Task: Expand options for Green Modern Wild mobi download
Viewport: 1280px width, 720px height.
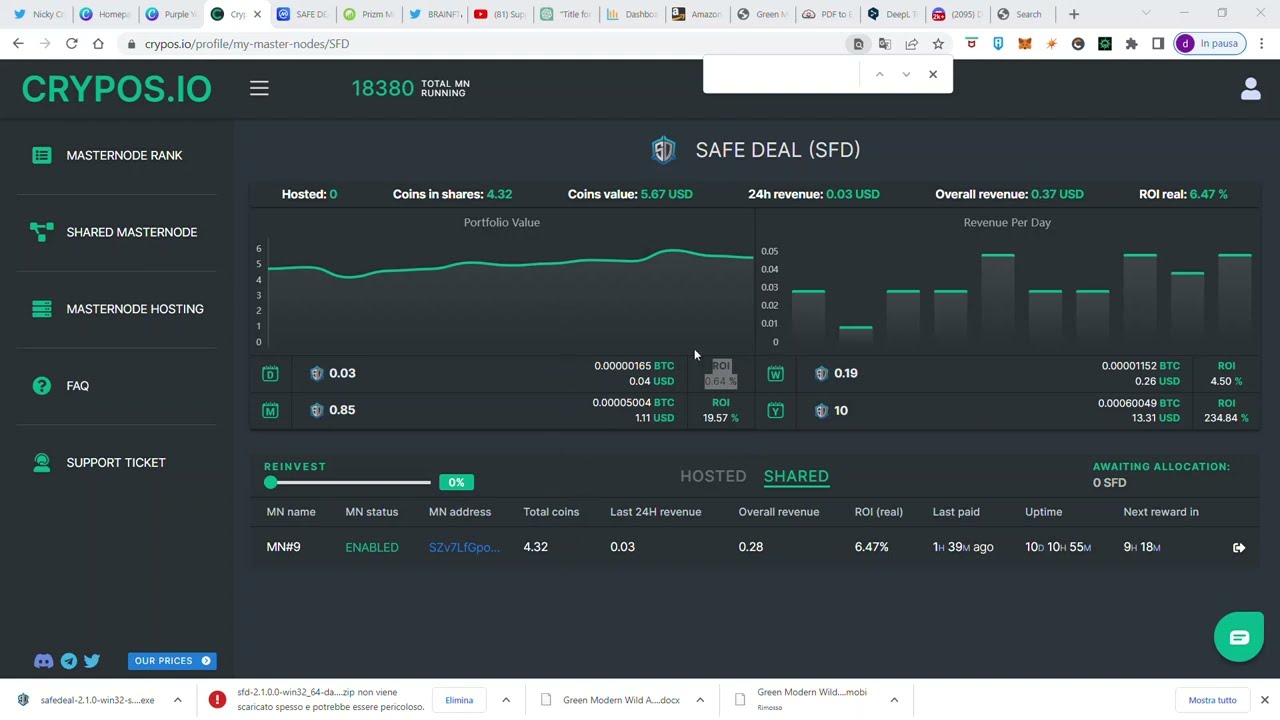Action: tap(894, 700)
